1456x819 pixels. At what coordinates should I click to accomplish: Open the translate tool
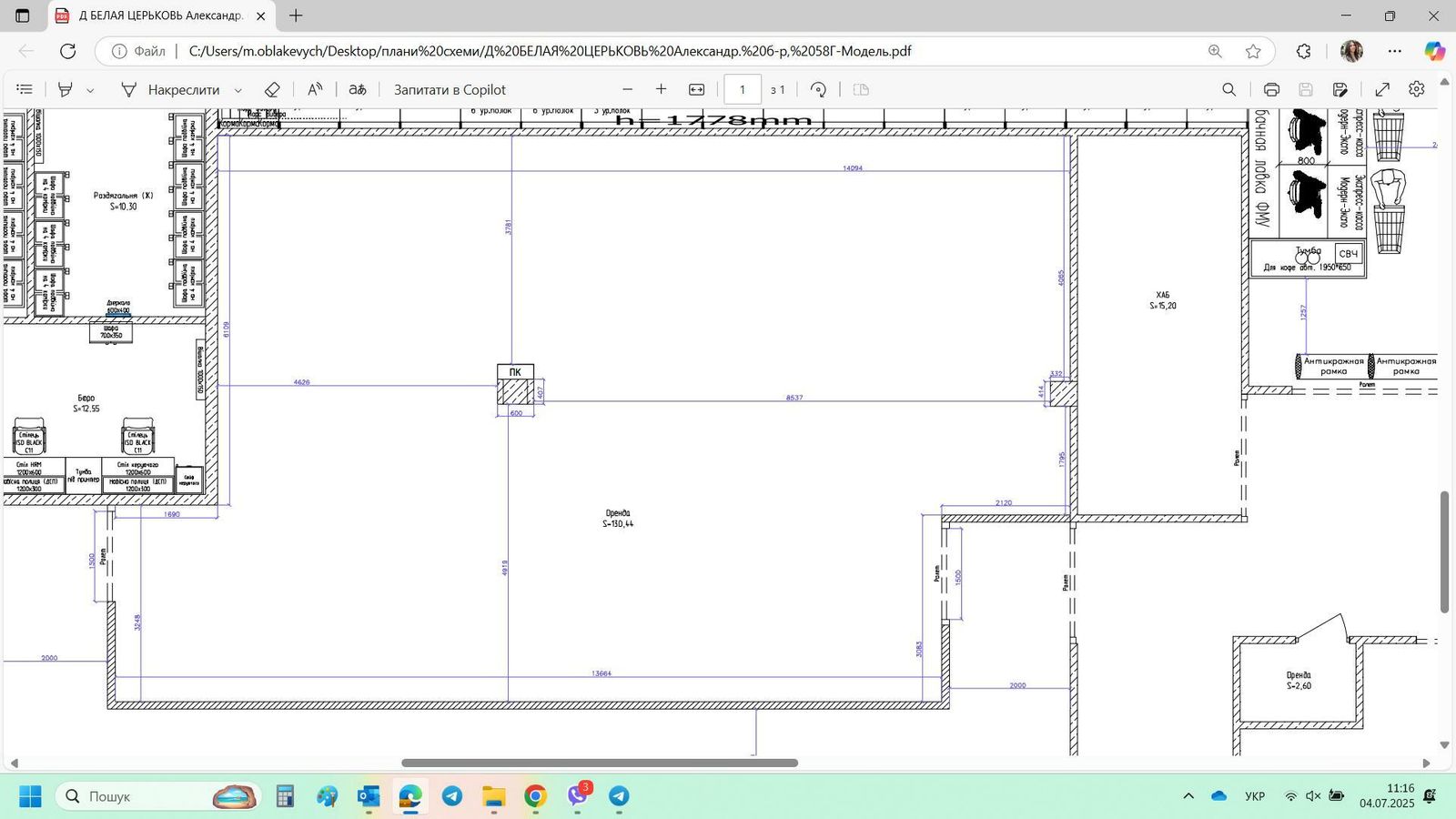(x=358, y=89)
